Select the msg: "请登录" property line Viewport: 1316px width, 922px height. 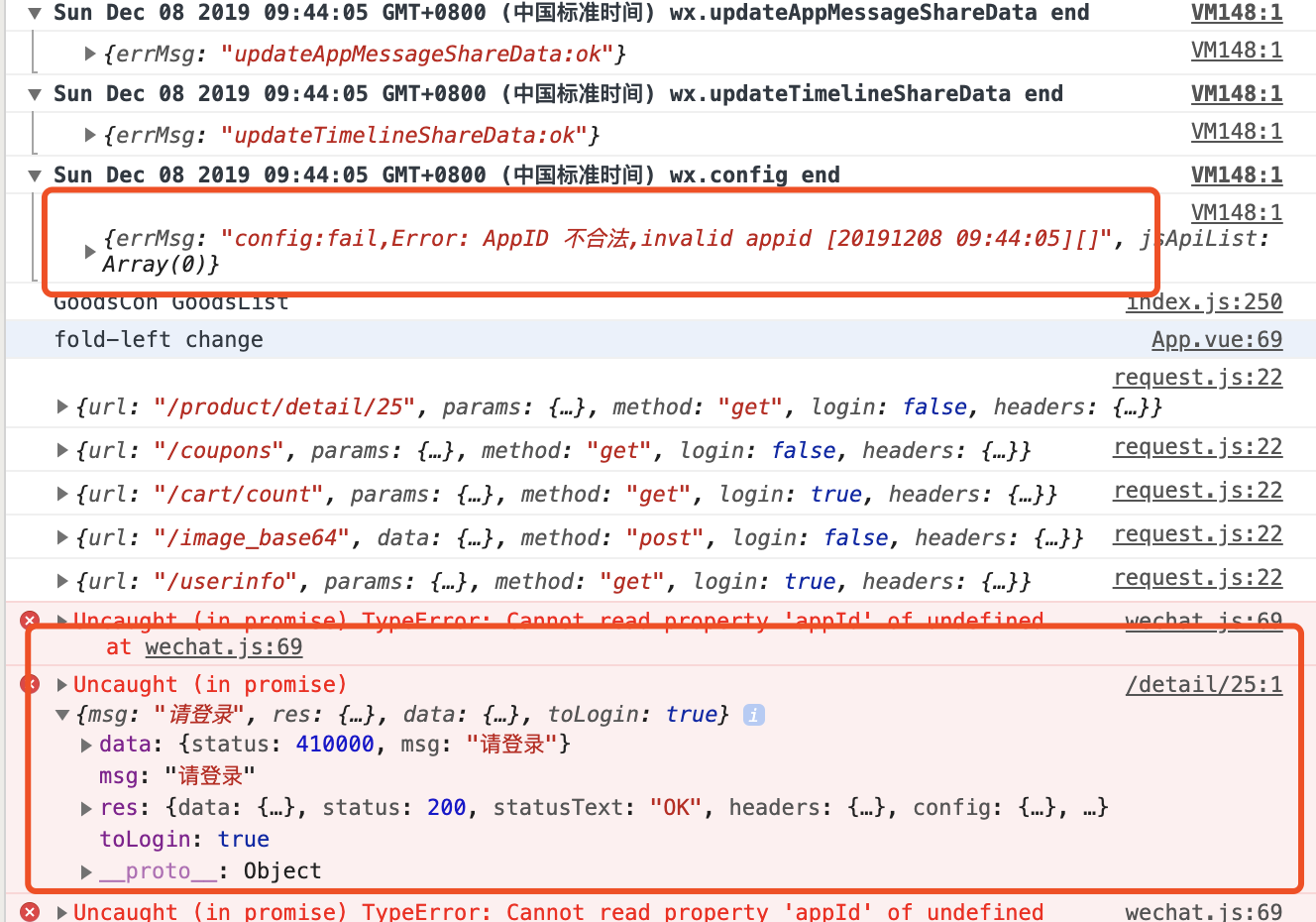coord(177,776)
